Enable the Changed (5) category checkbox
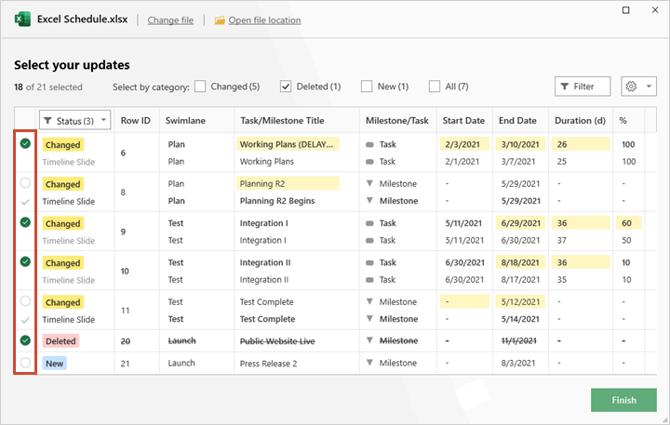 point(201,87)
